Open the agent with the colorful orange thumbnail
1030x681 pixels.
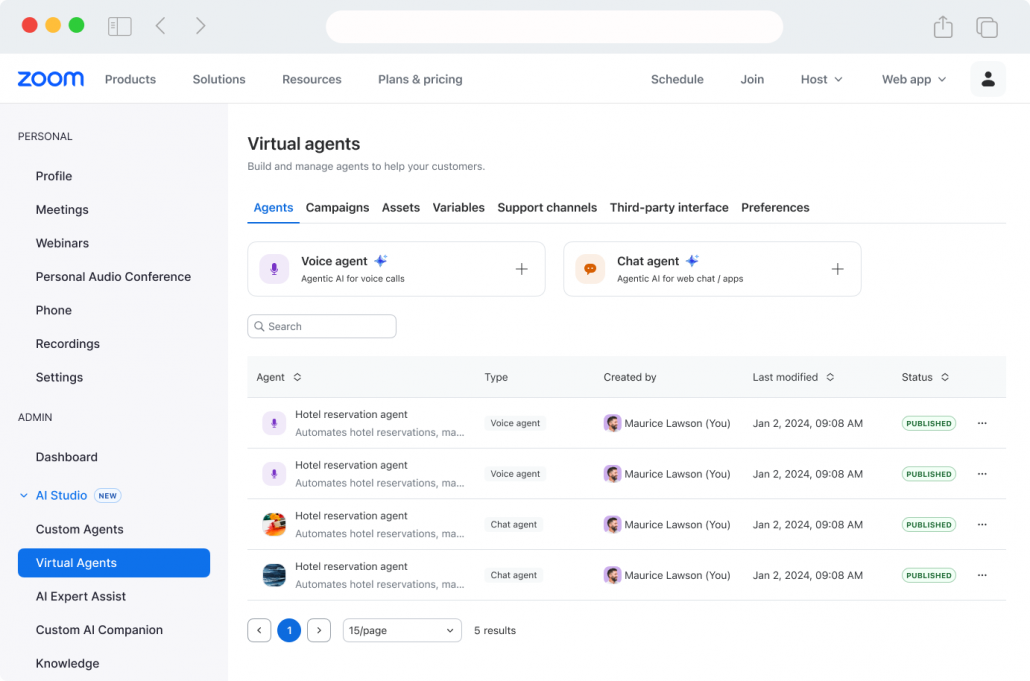click(274, 524)
